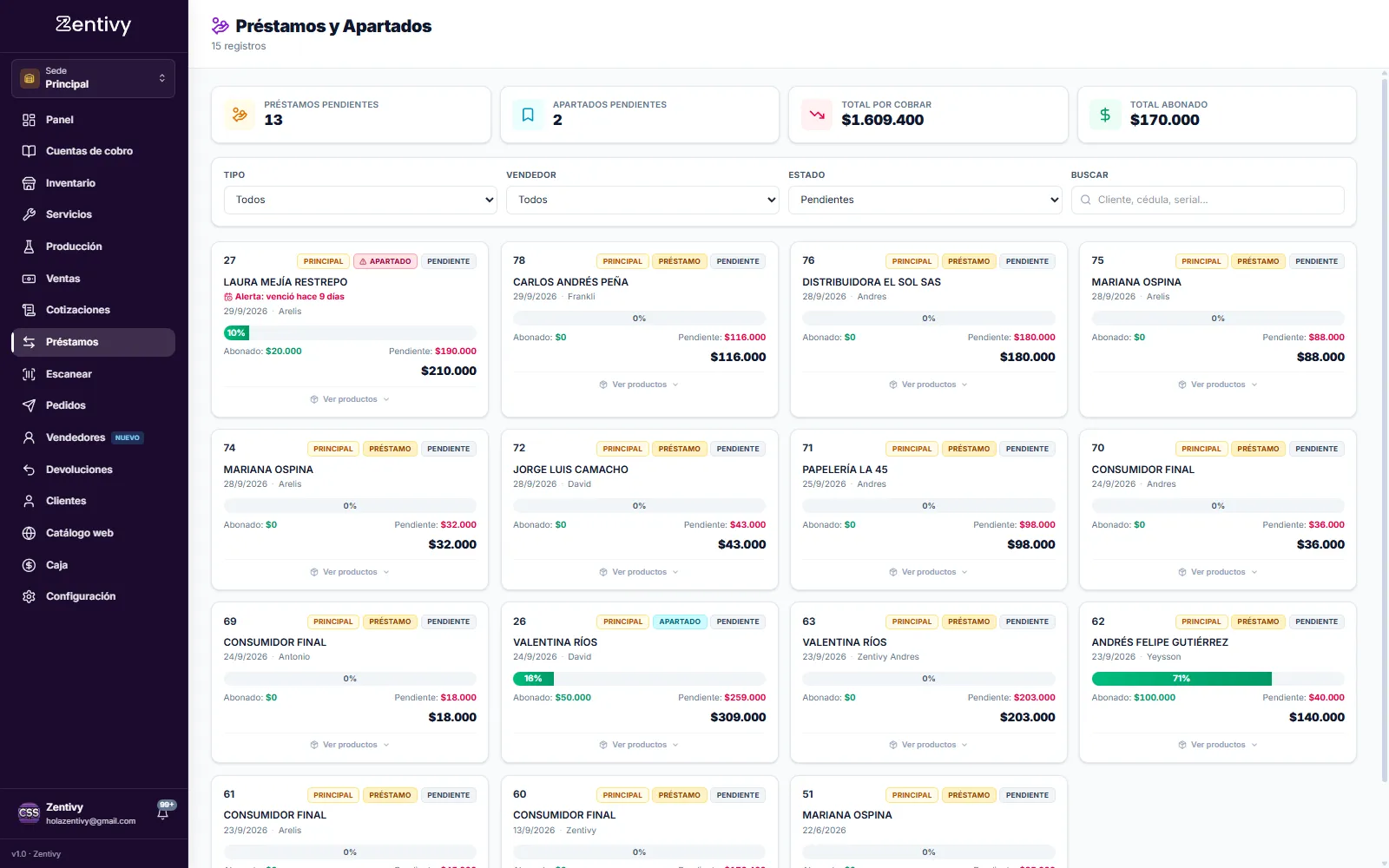The width and height of the screenshot is (1389, 868).
Task: Open Ventas menu item
Action: click(x=93, y=279)
